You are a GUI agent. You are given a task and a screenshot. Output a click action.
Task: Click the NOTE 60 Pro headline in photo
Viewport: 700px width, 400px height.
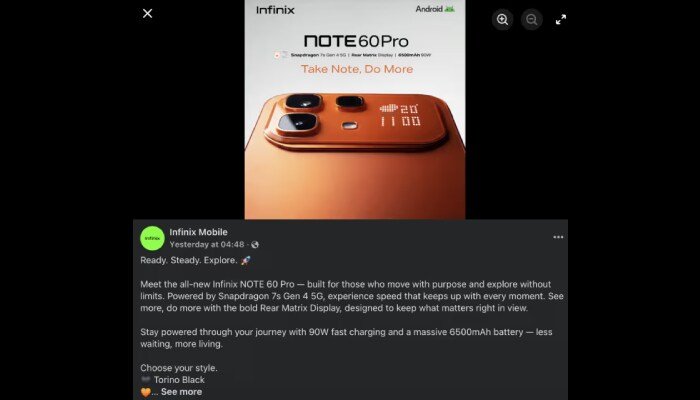click(x=356, y=42)
